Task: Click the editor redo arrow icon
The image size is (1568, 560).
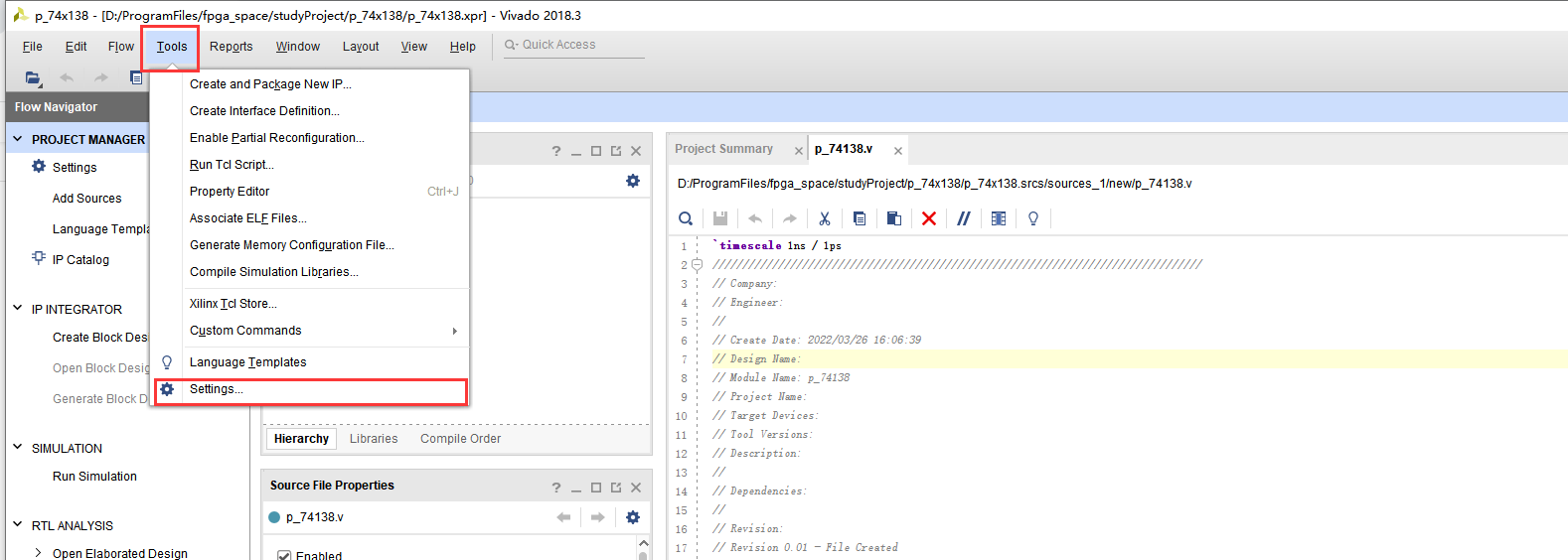Action: [x=790, y=218]
